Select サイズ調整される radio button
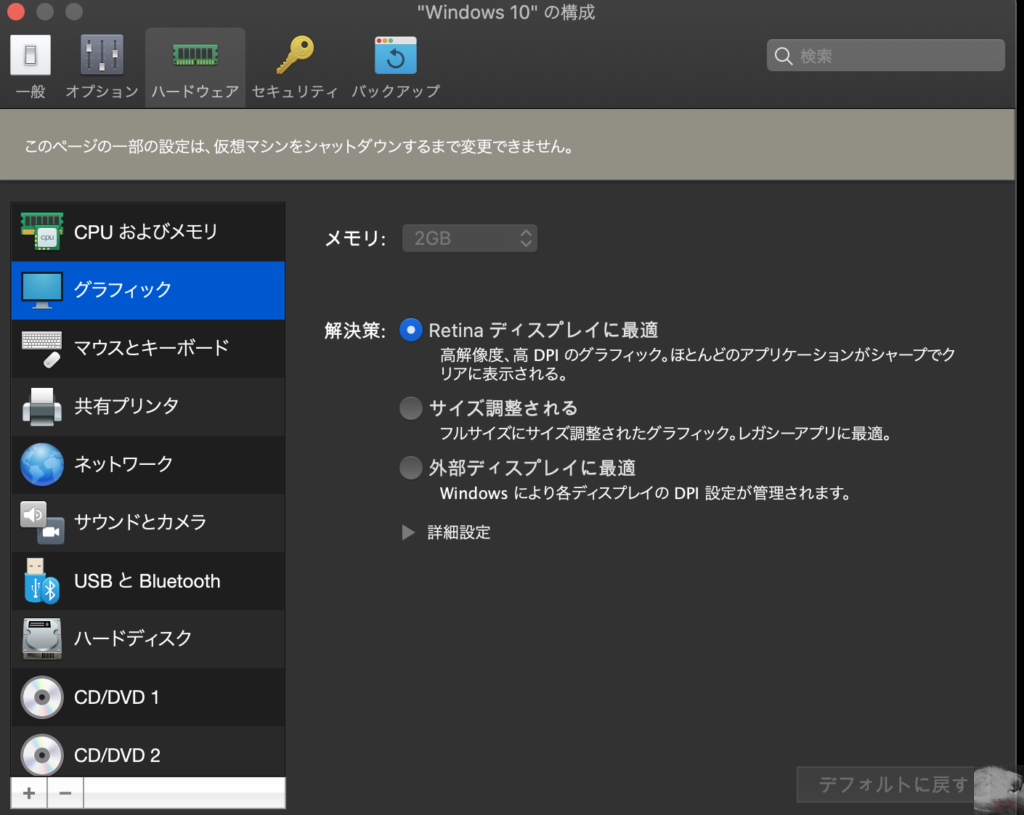The height and width of the screenshot is (815, 1024). point(411,408)
